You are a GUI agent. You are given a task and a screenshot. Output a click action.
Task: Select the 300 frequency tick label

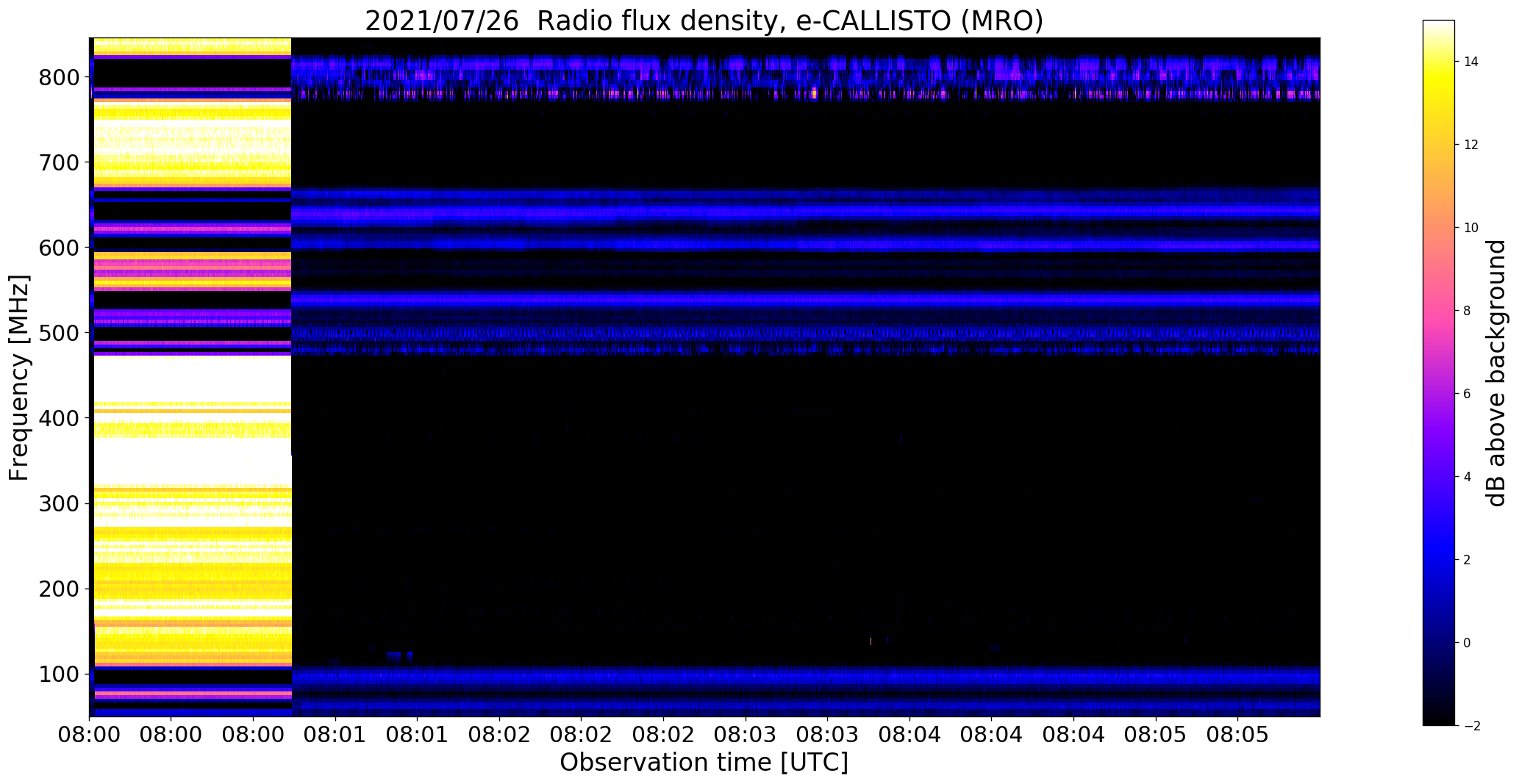click(59, 503)
